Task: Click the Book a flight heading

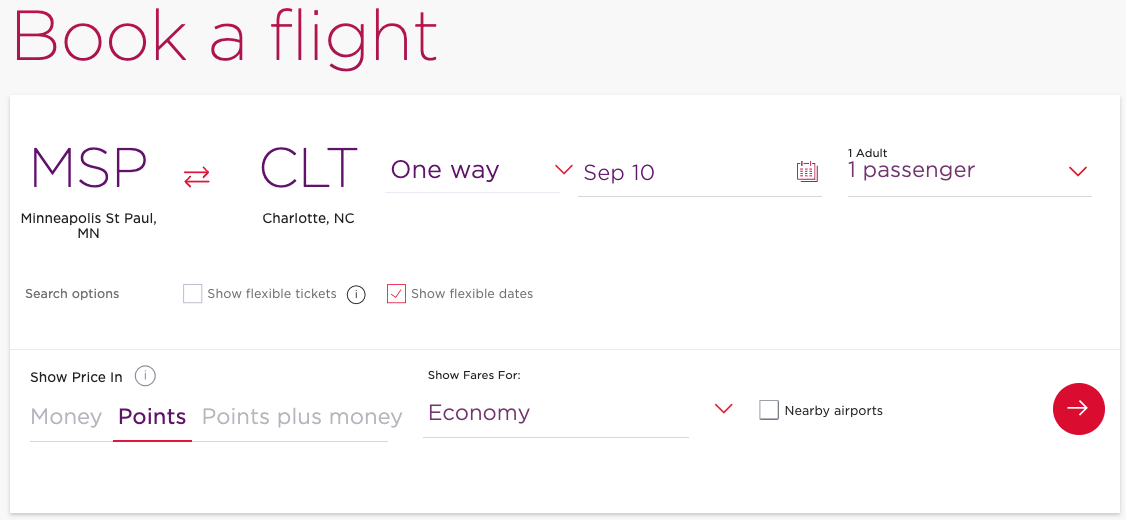Action: pos(225,36)
